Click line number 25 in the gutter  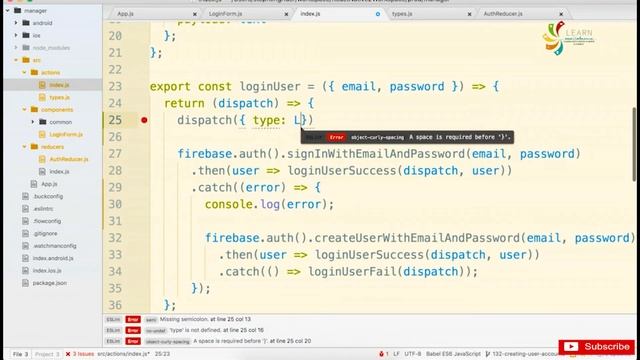point(115,120)
